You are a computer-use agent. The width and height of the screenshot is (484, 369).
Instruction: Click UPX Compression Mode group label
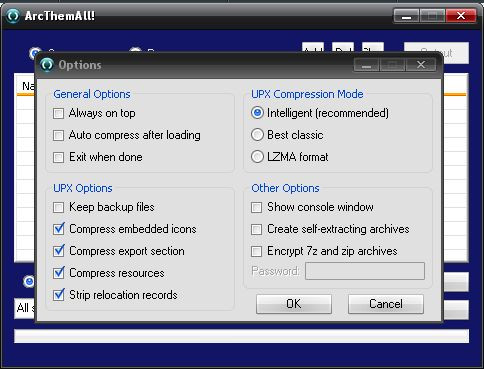pos(307,94)
